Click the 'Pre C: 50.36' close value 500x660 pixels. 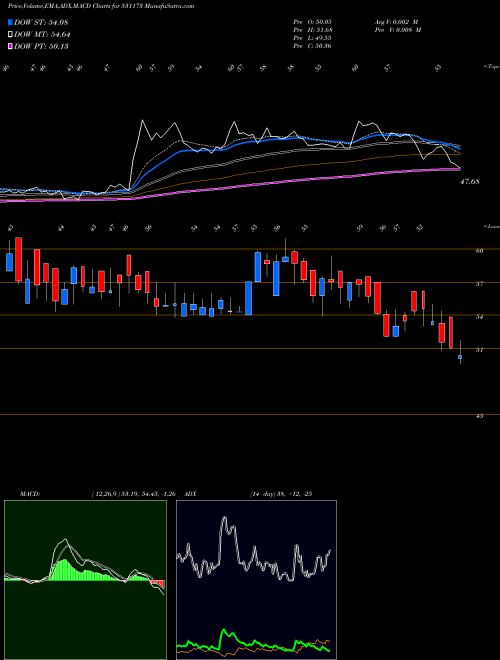[x=313, y=46]
